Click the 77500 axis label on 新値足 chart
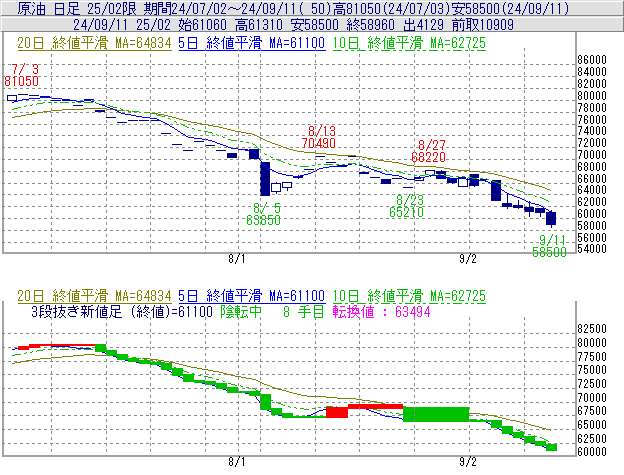The width and height of the screenshot is (624, 475). tap(592, 356)
